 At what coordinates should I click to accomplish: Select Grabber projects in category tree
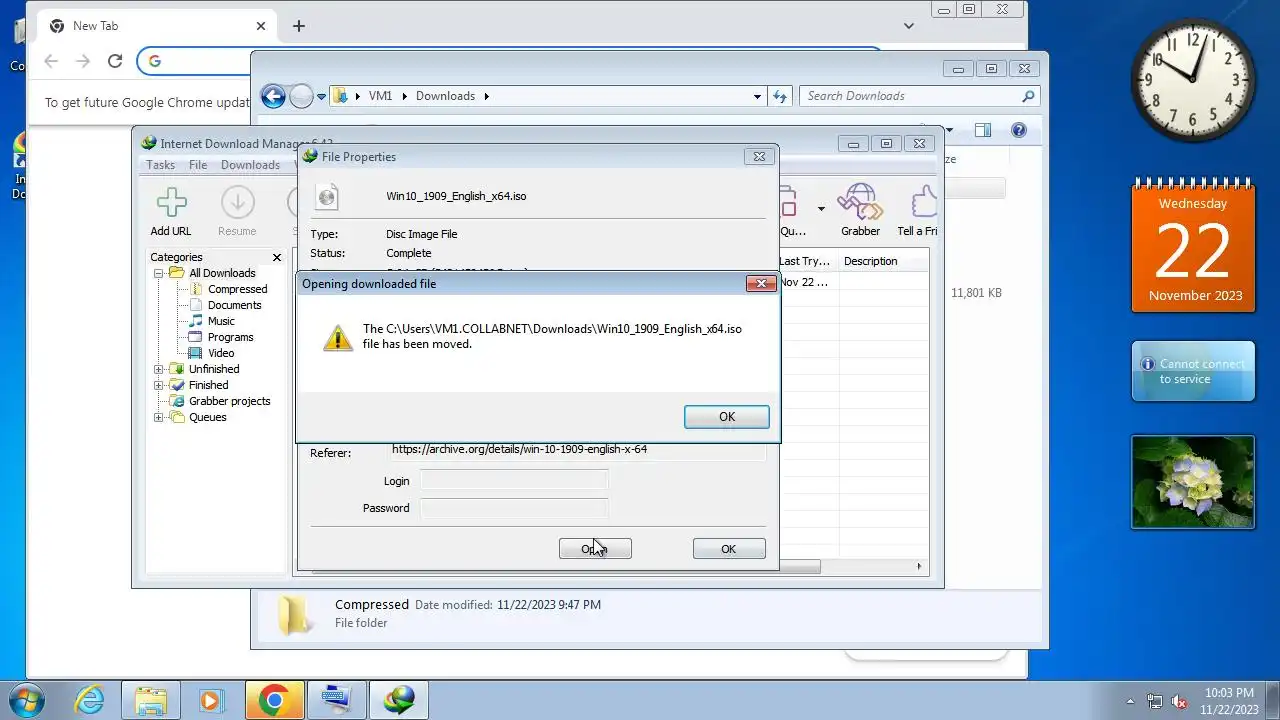coord(229,401)
